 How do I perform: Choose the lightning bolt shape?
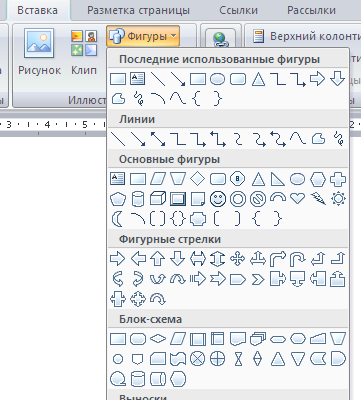(318, 199)
